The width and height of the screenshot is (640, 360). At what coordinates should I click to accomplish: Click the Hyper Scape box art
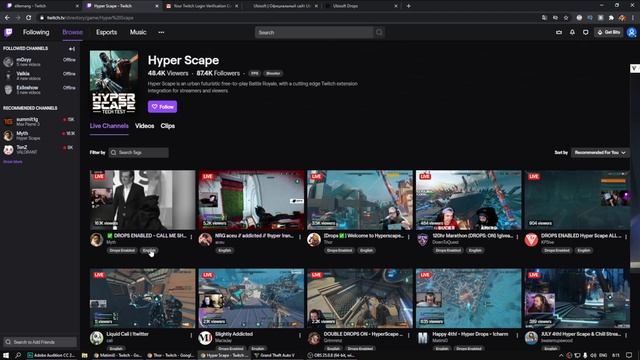click(x=114, y=82)
